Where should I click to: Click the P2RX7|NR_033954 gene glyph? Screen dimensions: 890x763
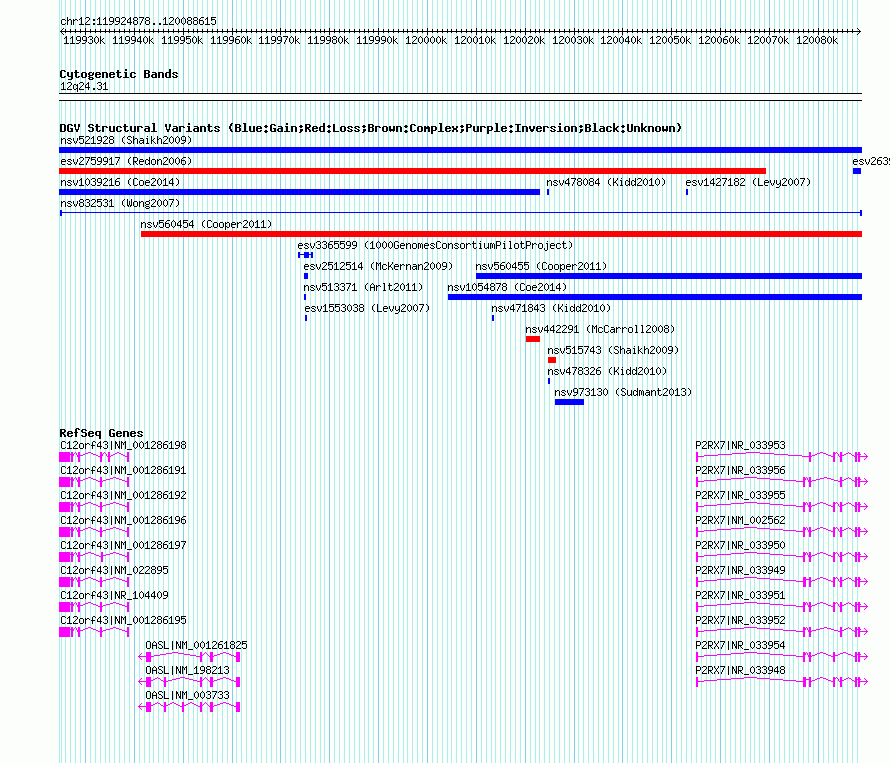[x=782, y=657]
